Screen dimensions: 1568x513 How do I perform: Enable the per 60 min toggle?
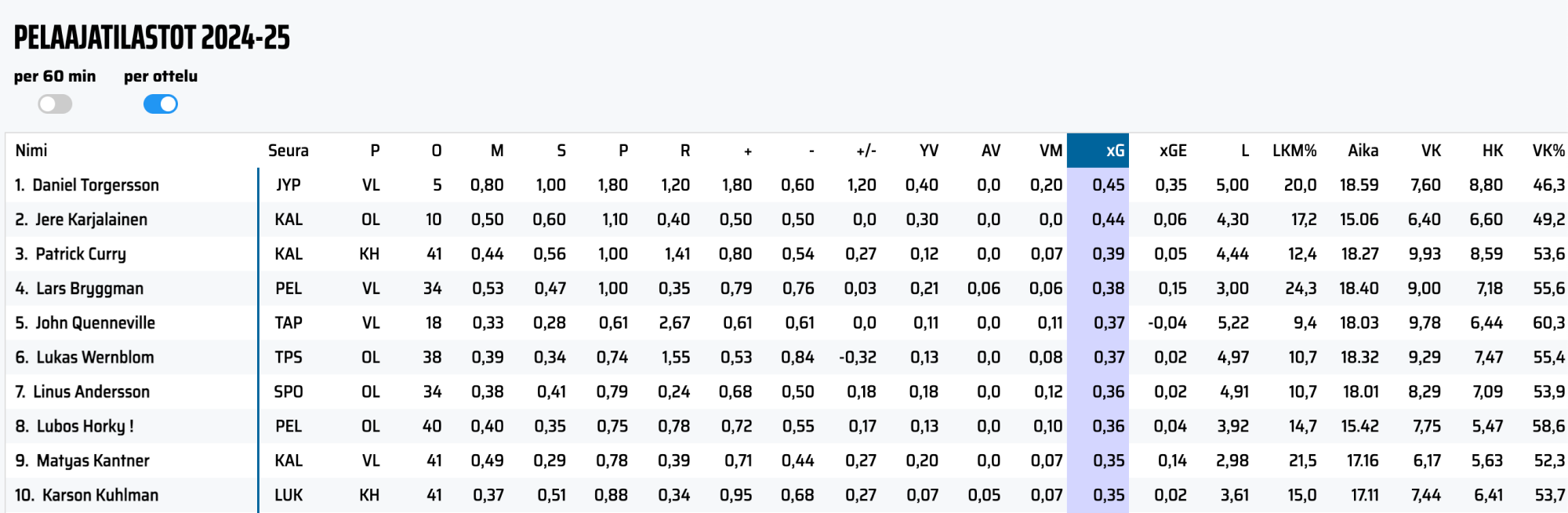coord(55,104)
